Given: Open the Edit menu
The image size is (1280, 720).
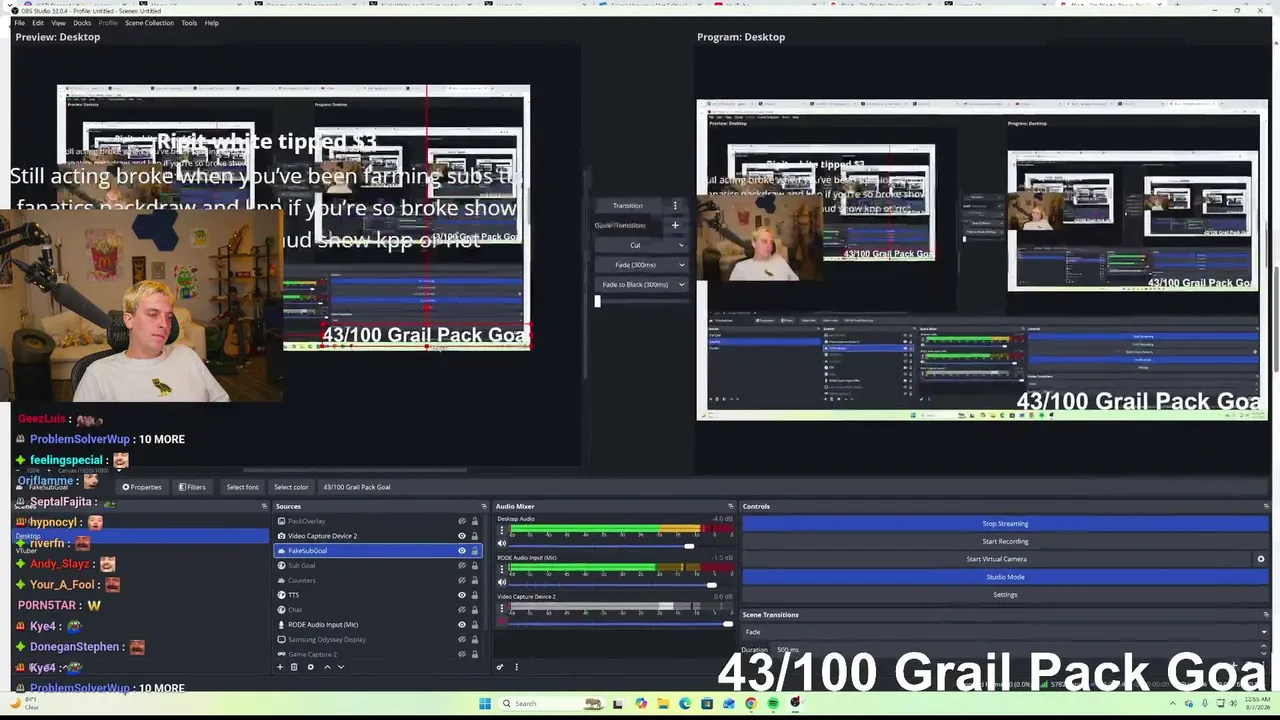Looking at the screenshot, I should pyautogui.click(x=38, y=23).
